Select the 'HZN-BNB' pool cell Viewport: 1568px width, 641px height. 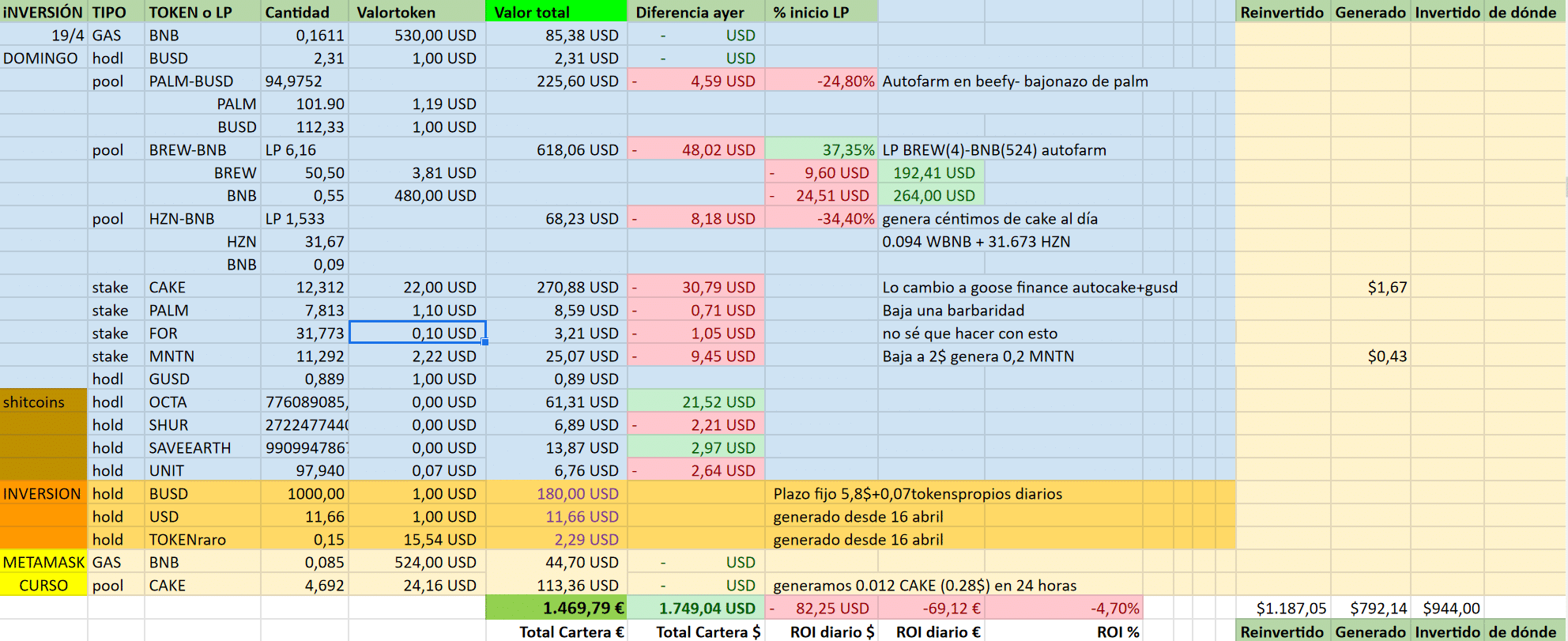[202, 218]
